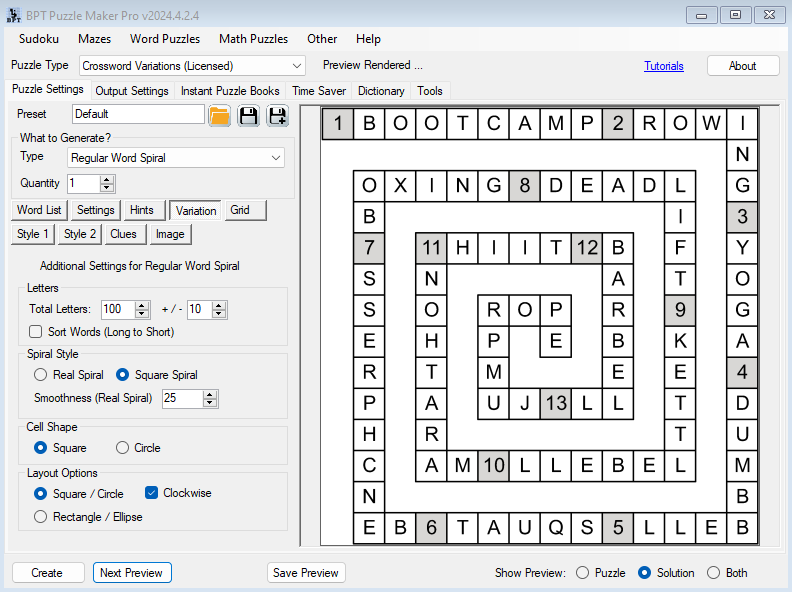The image size is (792, 592).
Task: Select the Real Spiral style
Action: click(41, 375)
